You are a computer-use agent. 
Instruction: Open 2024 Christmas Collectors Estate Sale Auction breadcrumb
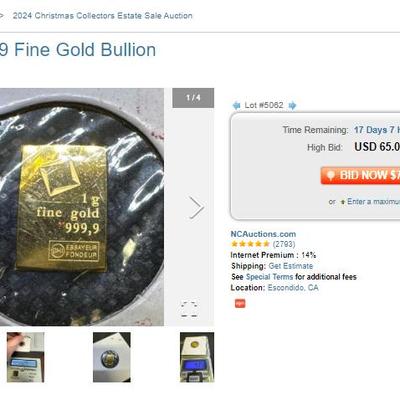(x=102, y=16)
